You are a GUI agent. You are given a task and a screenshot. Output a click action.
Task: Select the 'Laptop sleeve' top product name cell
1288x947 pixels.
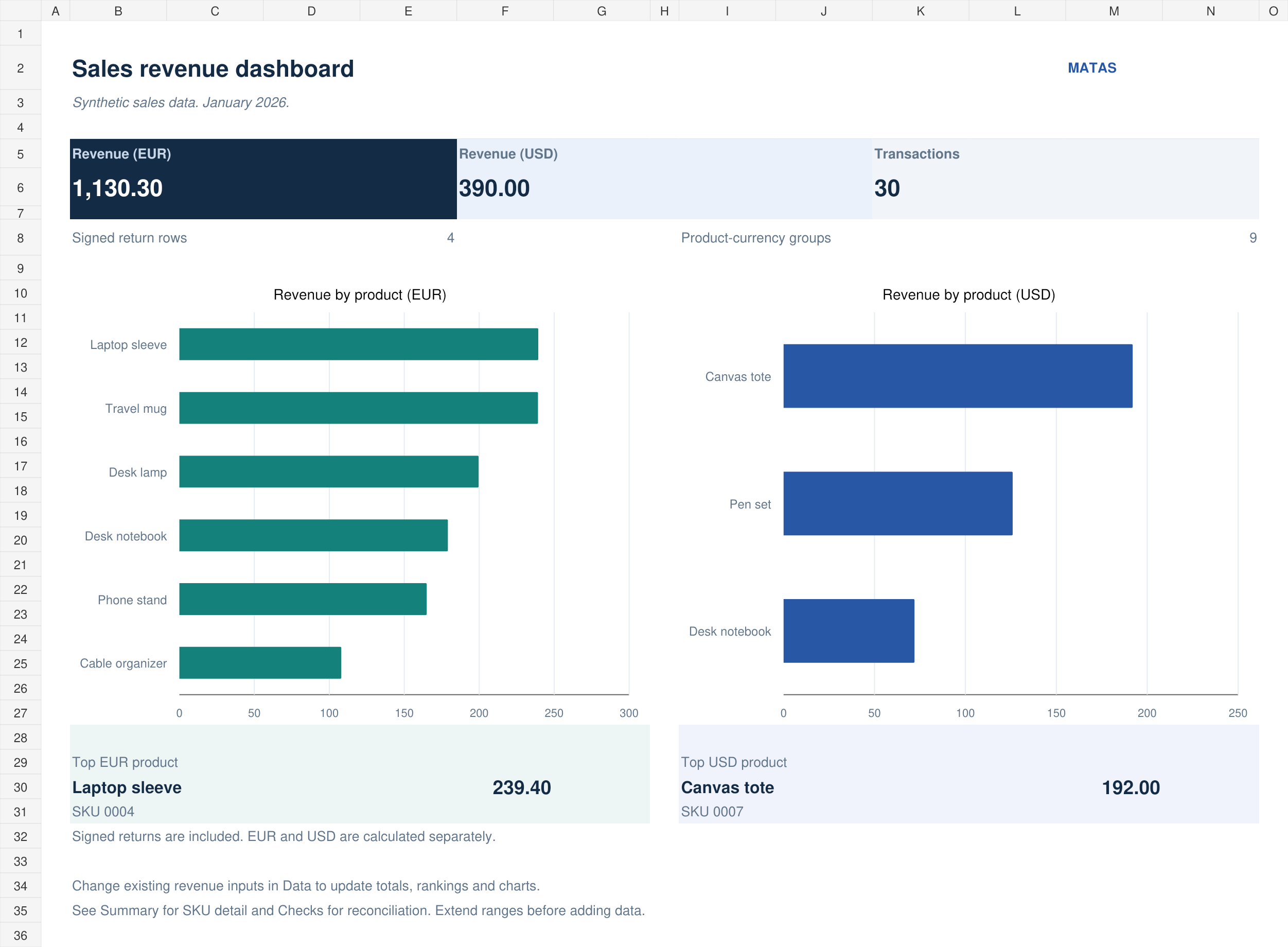tap(127, 787)
